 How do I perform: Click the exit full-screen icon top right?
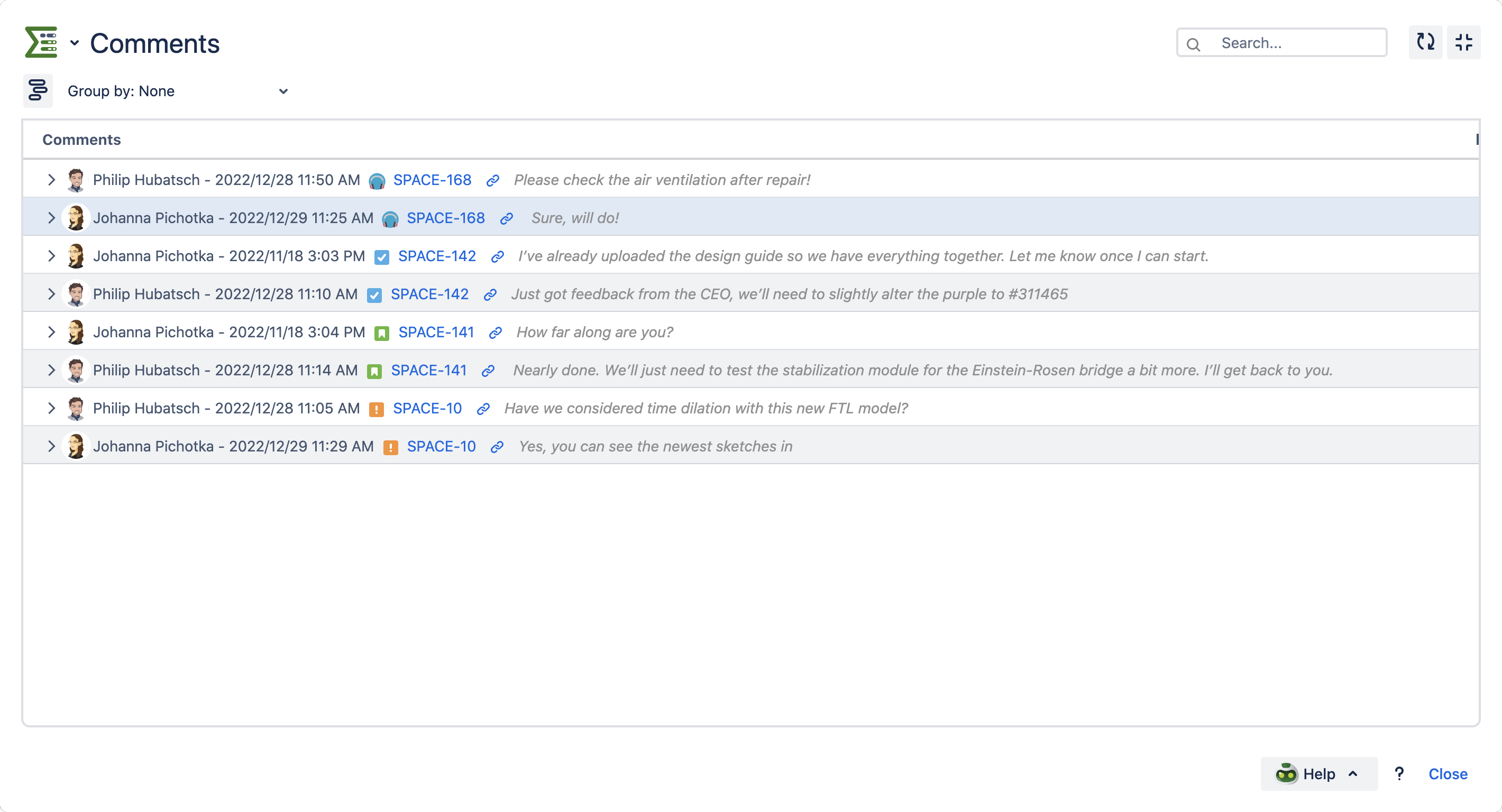point(1464,42)
